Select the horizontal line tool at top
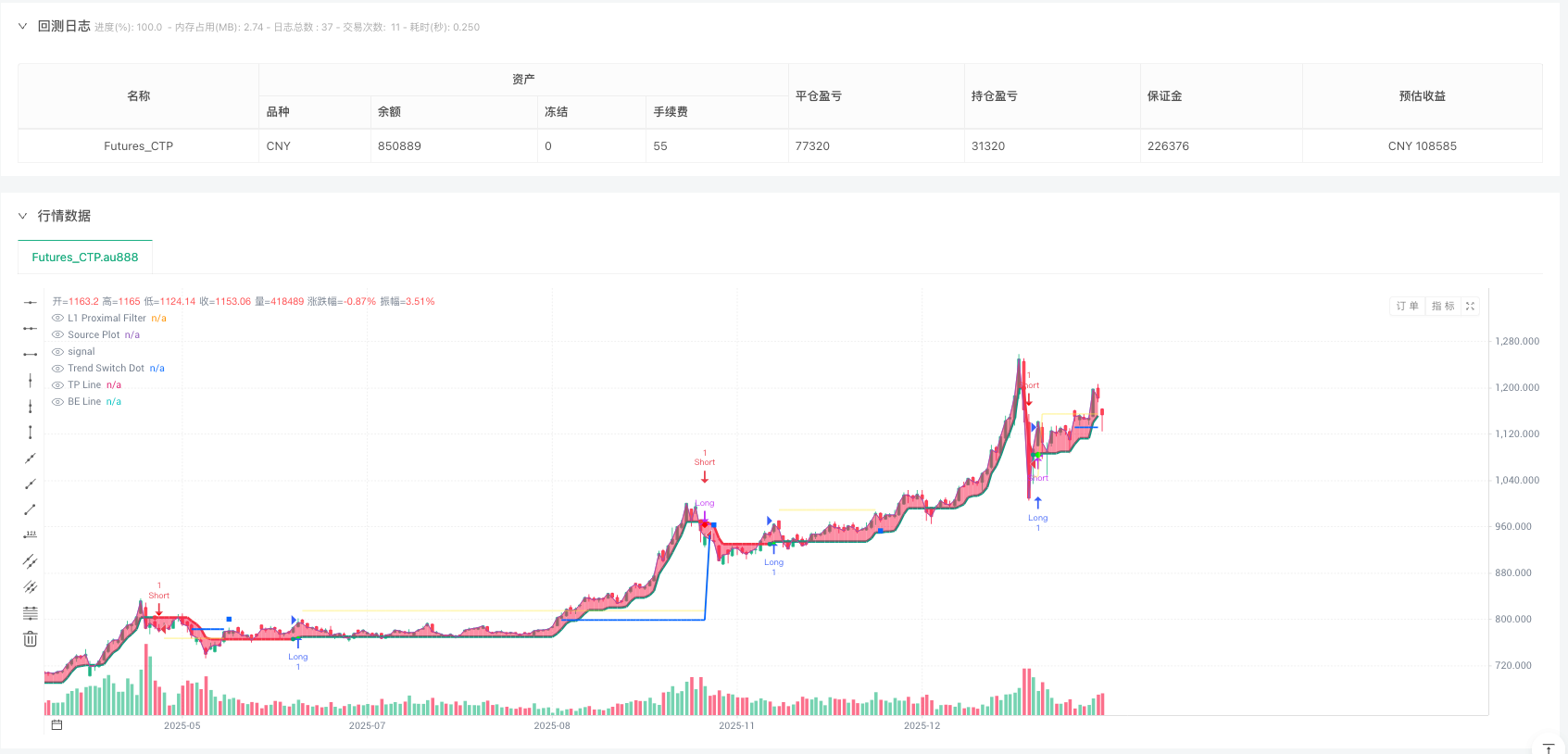Viewport: 1568px width, 754px height. pos(31,302)
